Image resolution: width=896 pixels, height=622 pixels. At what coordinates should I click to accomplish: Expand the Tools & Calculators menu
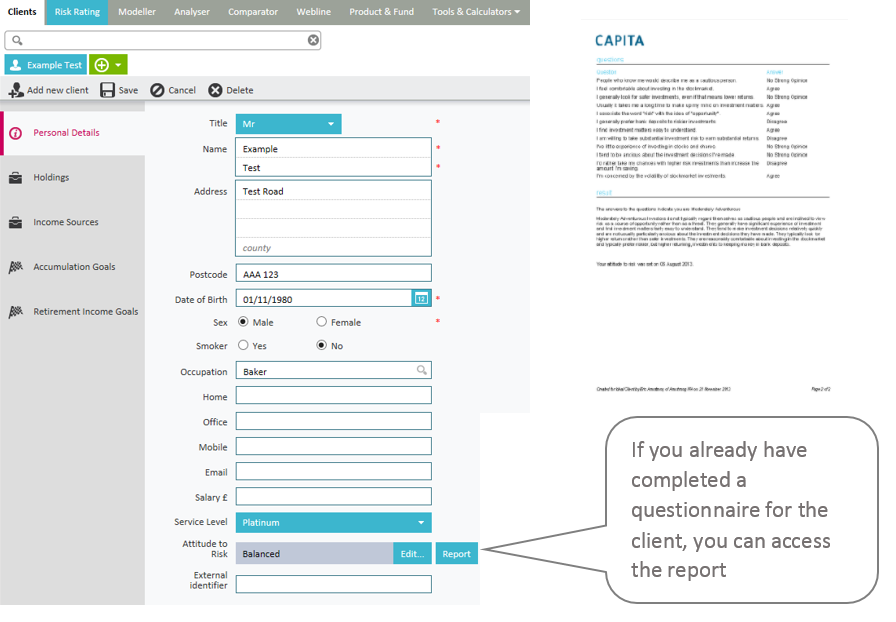click(476, 12)
